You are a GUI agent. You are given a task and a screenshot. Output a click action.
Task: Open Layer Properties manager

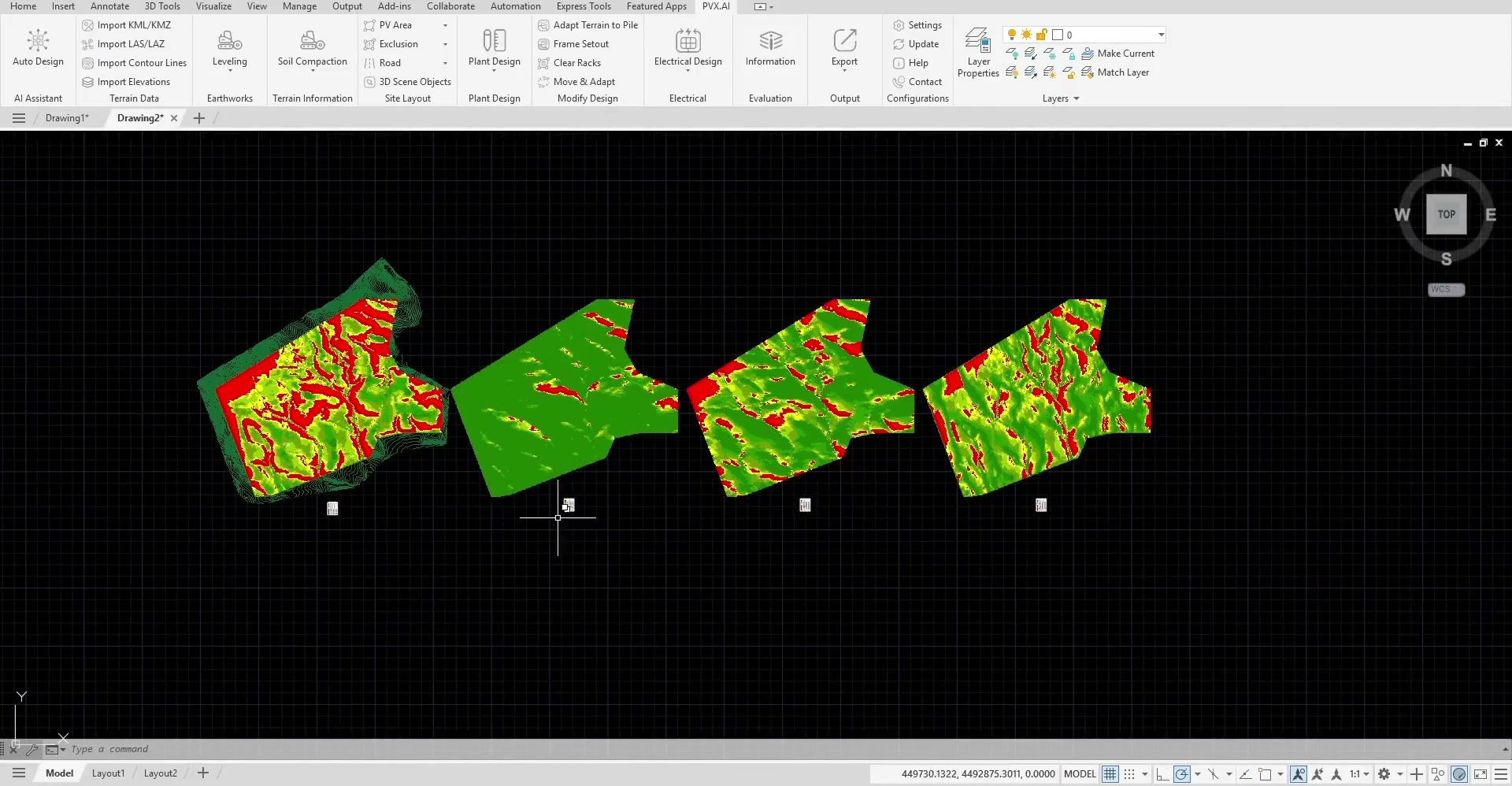978,52
